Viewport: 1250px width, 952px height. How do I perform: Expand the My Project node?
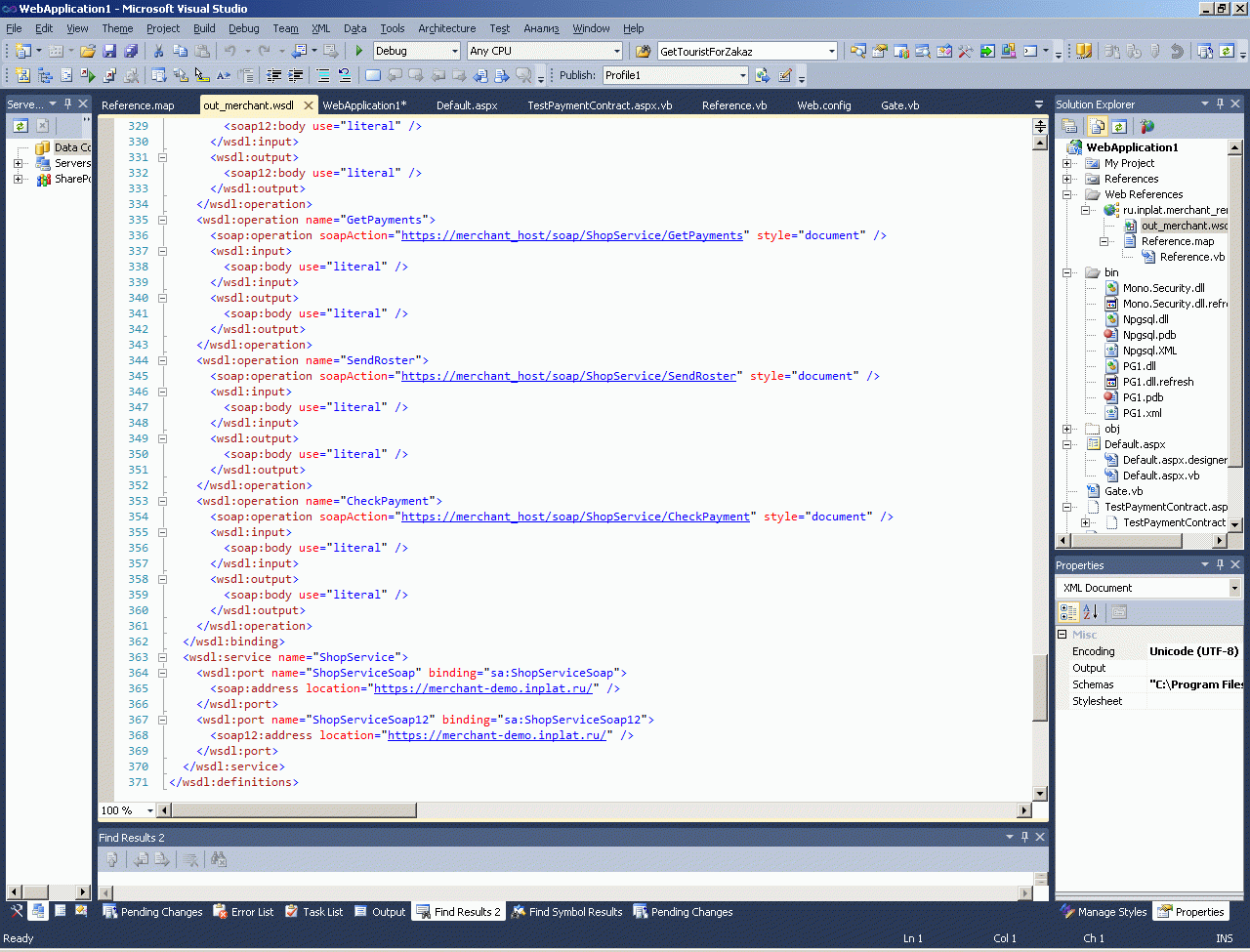(x=1067, y=163)
